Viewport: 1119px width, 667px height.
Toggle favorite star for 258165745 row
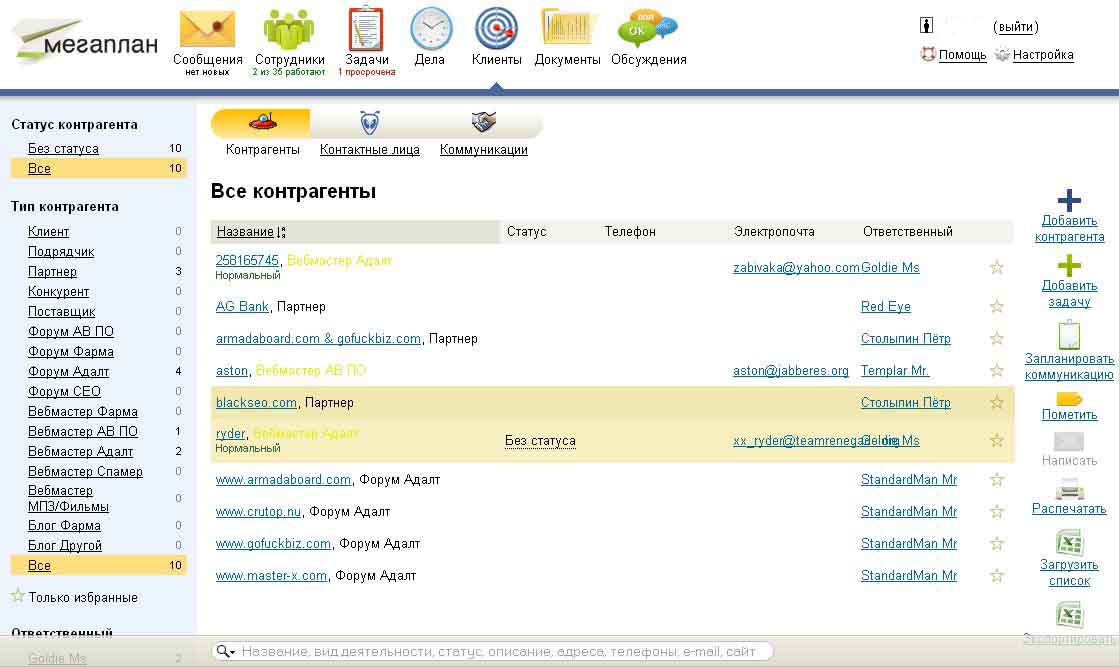pyautogui.click(x=997, y=268)
